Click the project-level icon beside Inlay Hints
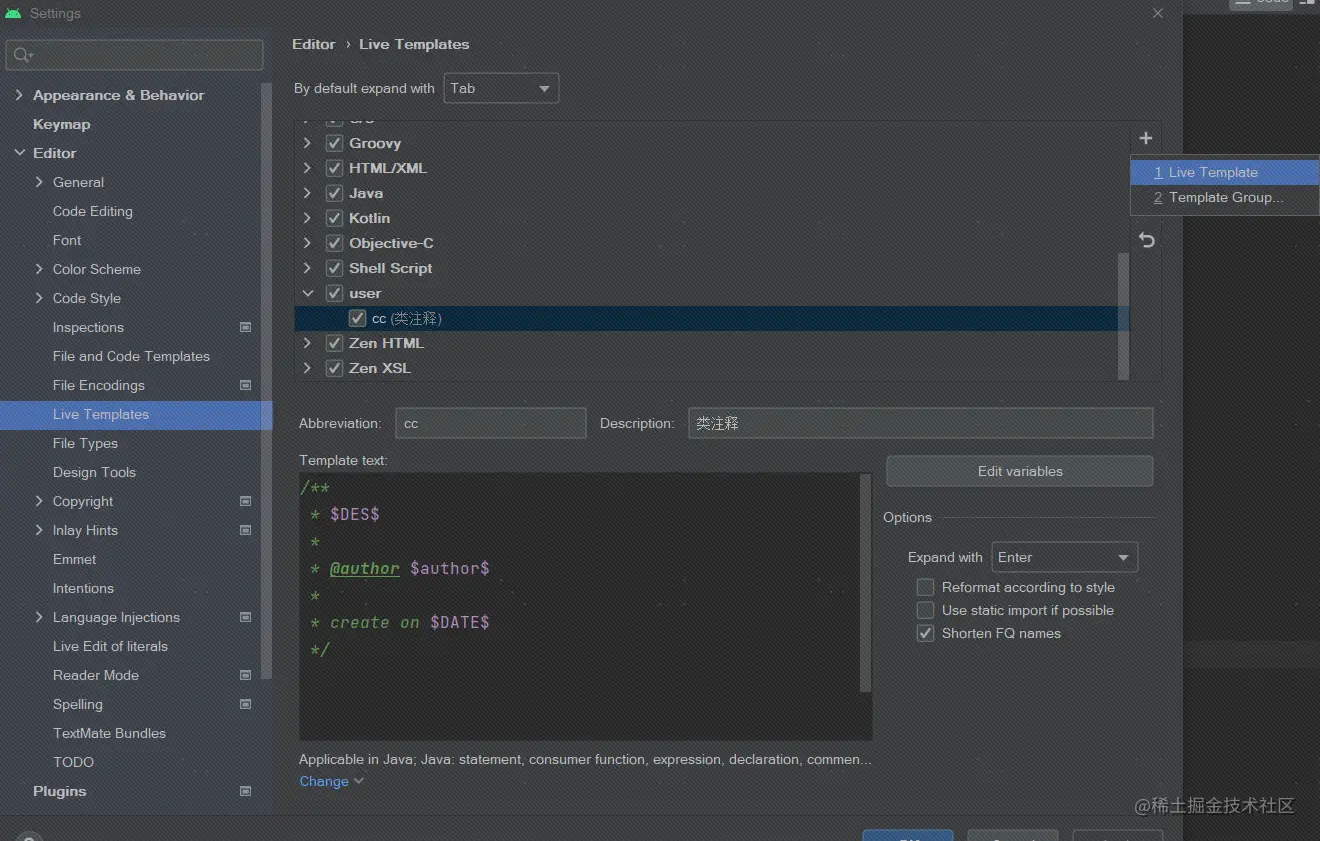 click(x=246, y=530)
